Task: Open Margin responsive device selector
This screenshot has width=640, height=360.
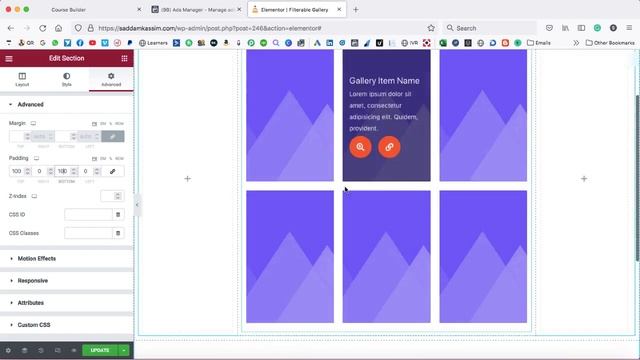Action: pyautogui.click(x=33, y=123)
